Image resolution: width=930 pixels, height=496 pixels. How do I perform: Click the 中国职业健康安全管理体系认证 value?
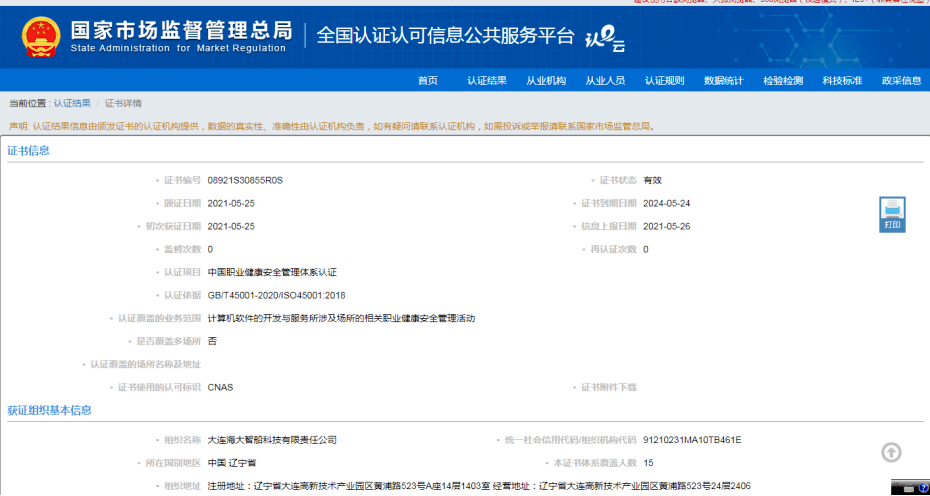[272, 272]
